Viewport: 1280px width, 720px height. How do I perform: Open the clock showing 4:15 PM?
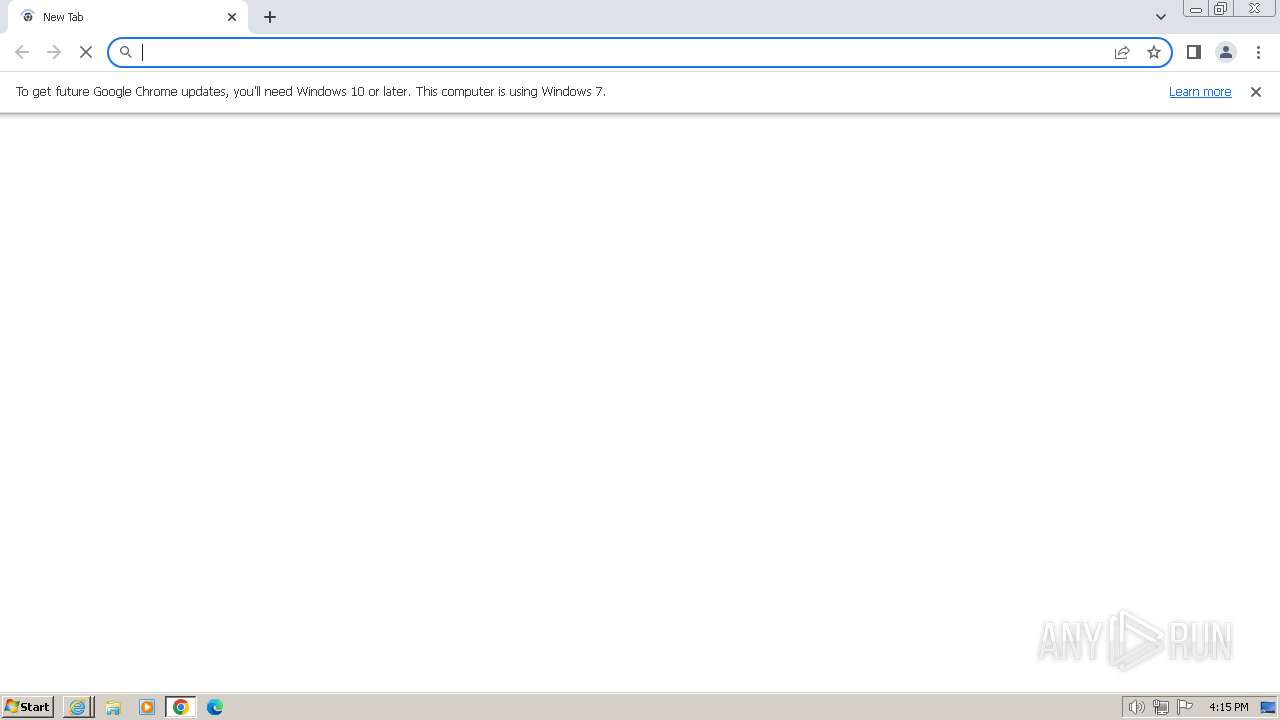[x=1228, y=707]
